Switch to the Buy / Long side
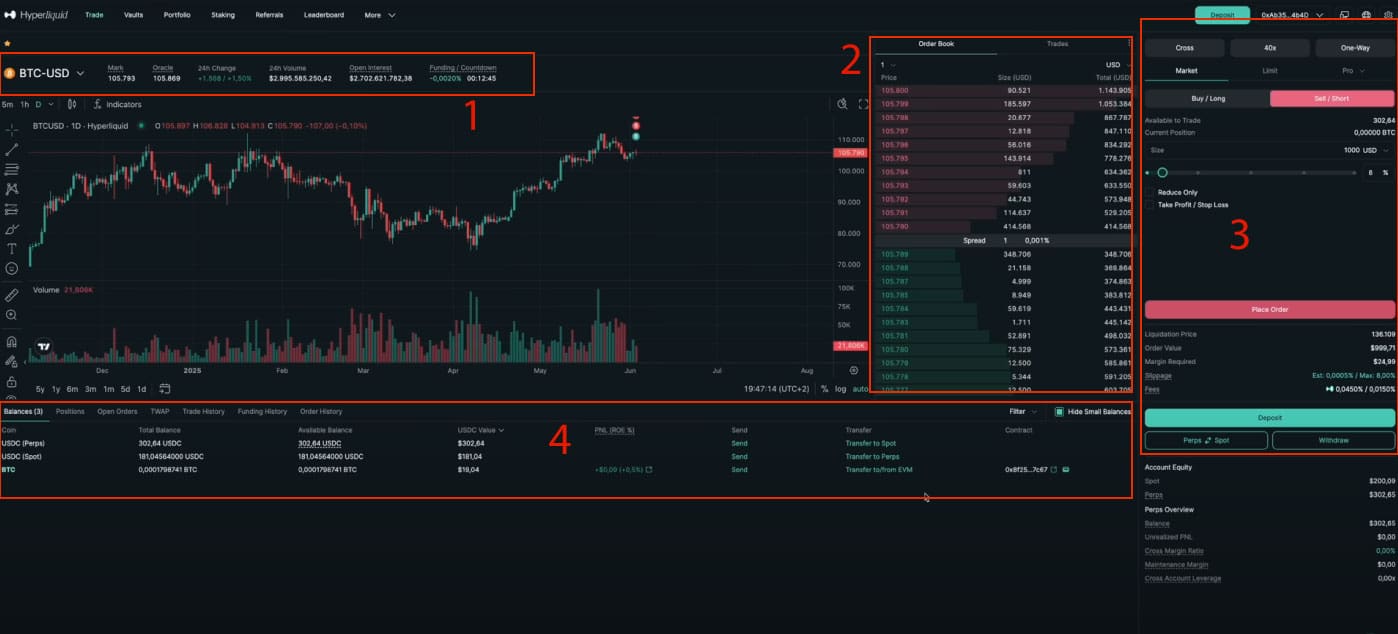 click(1208, 98)
